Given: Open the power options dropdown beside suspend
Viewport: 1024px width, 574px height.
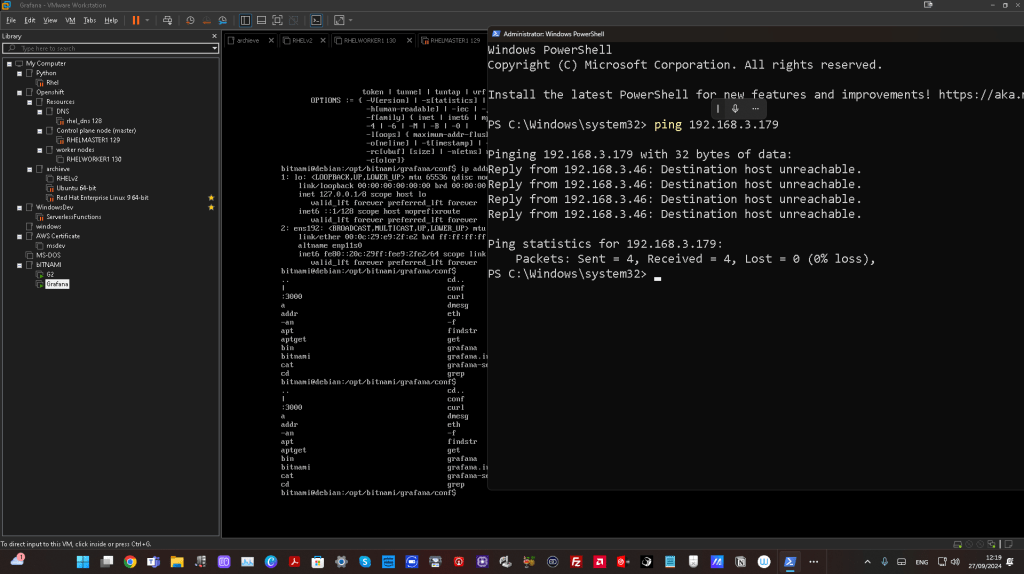Looking at the screenshot, I should tap(148, 20).
